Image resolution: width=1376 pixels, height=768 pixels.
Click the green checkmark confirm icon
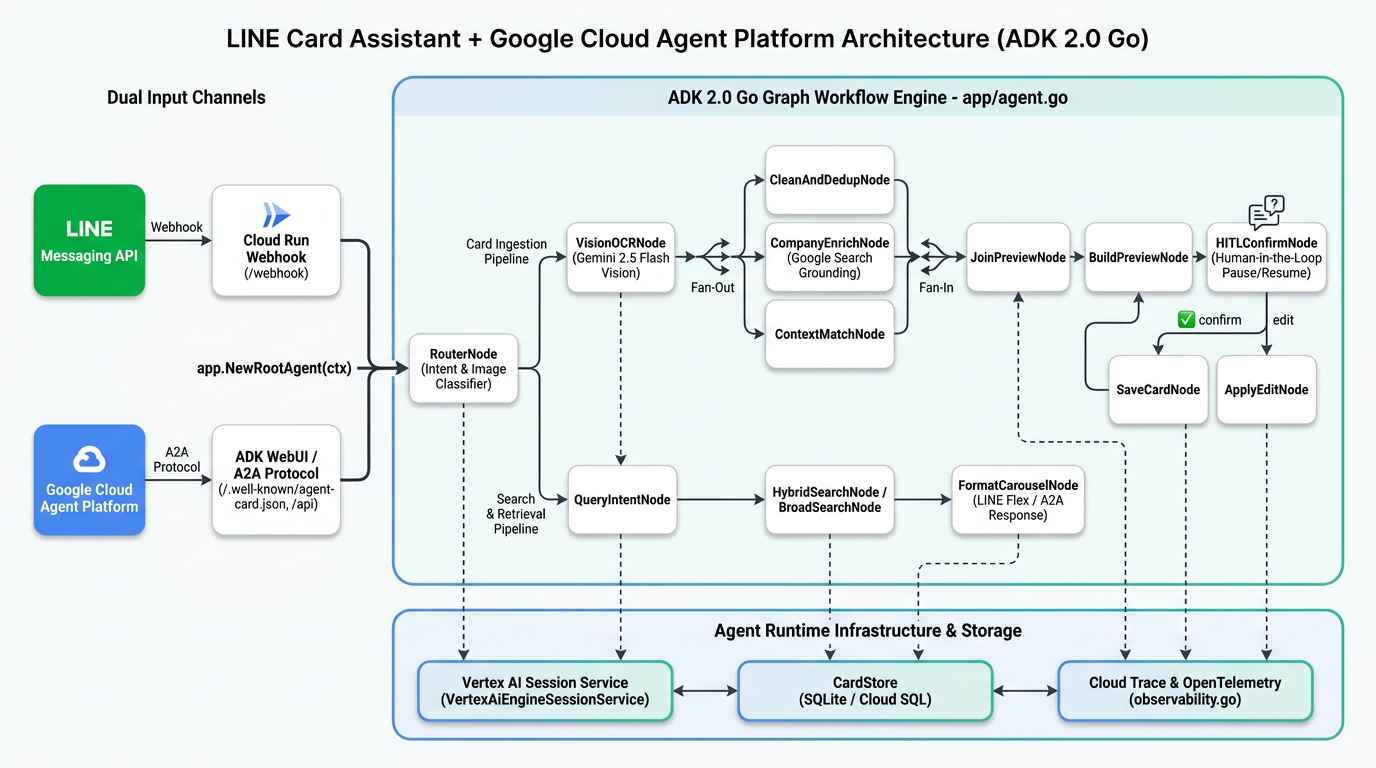point(1186,320)
